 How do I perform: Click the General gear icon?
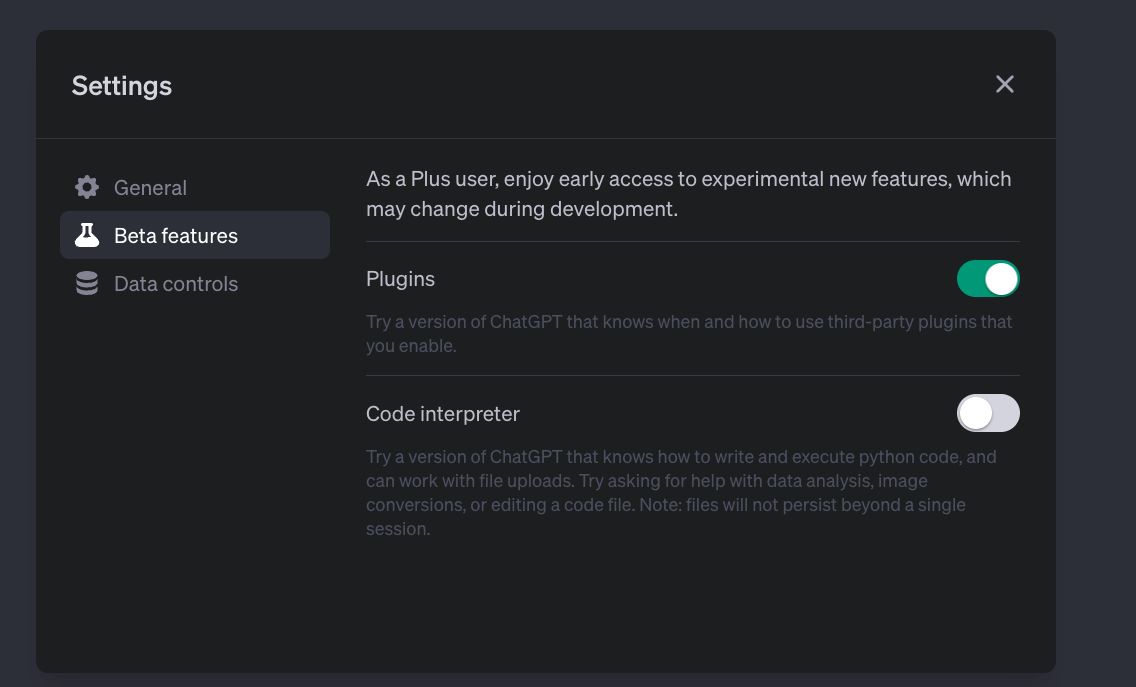(x=87, y=187)
